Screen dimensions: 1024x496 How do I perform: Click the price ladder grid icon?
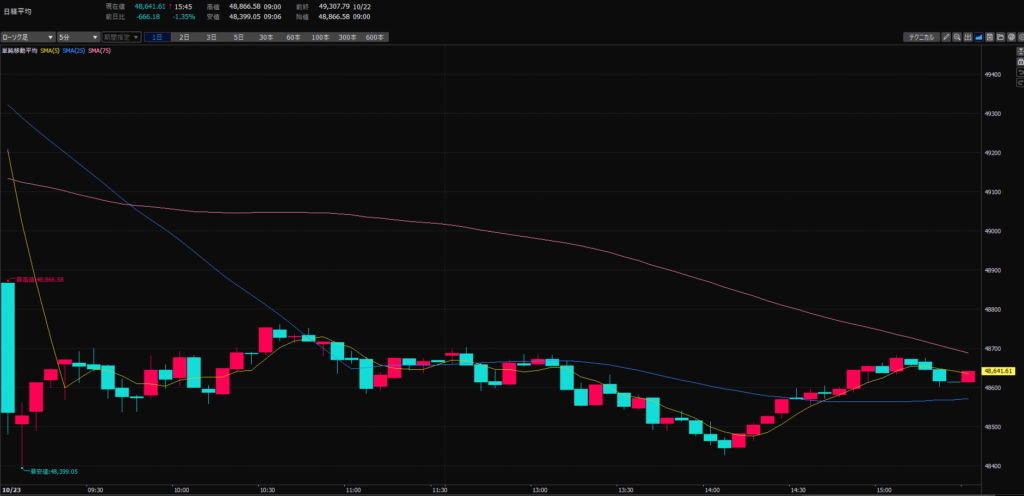click(x=968, y=37)
